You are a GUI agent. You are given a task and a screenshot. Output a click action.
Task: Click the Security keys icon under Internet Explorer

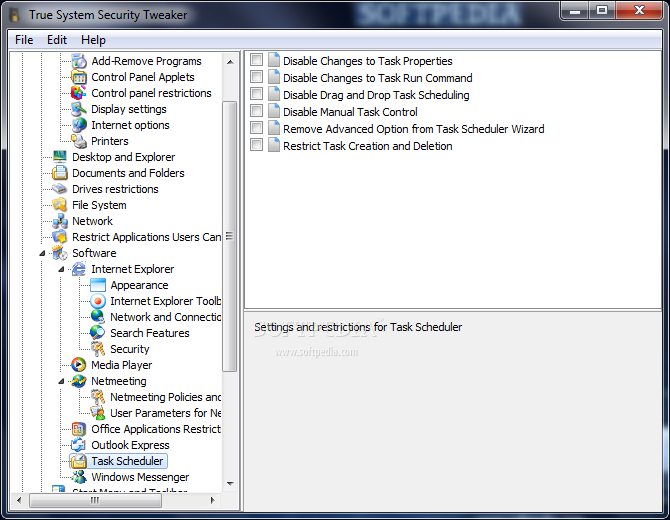(x=98, y=349)
